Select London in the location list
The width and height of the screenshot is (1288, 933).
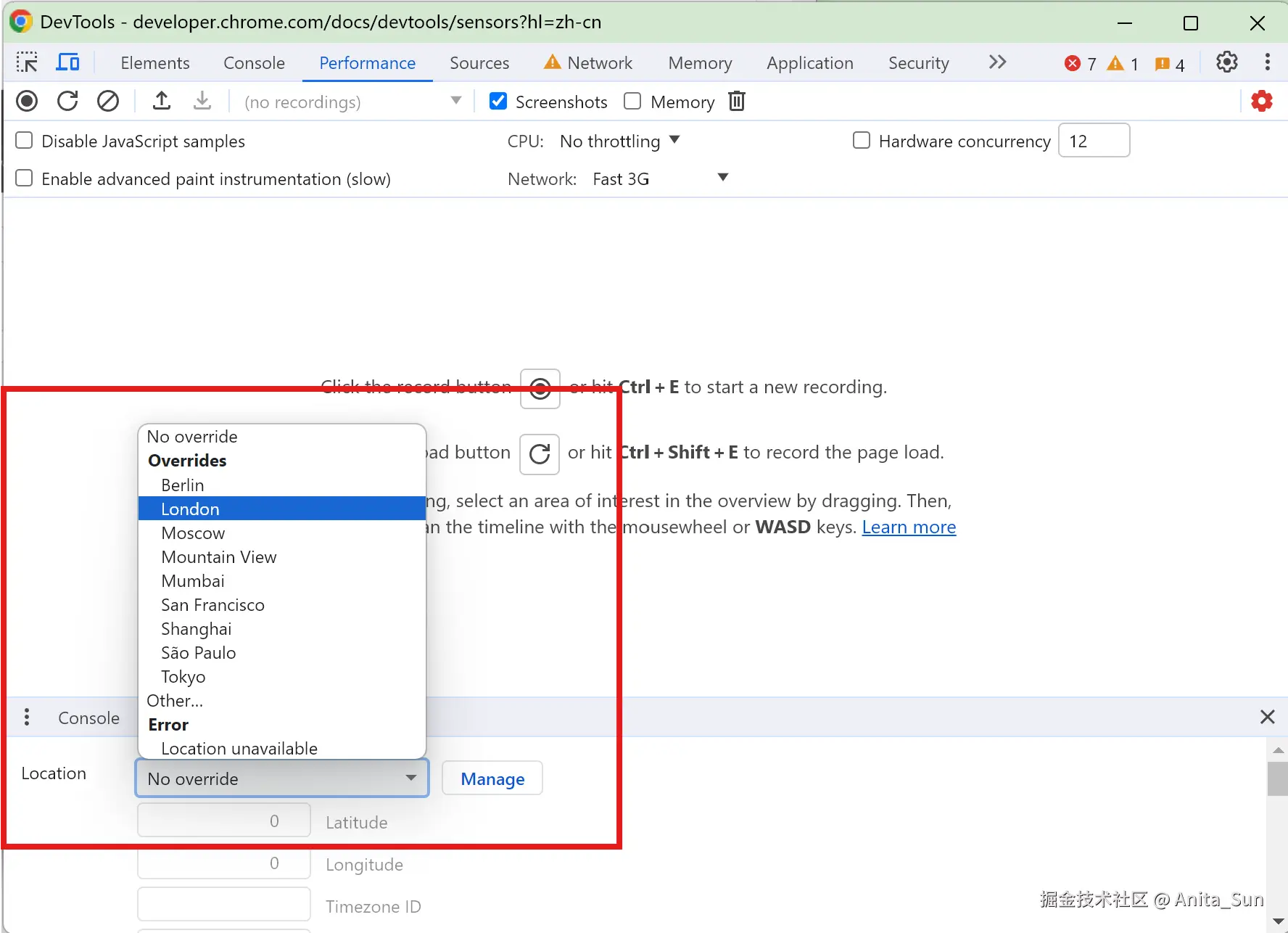coord(281,509)
